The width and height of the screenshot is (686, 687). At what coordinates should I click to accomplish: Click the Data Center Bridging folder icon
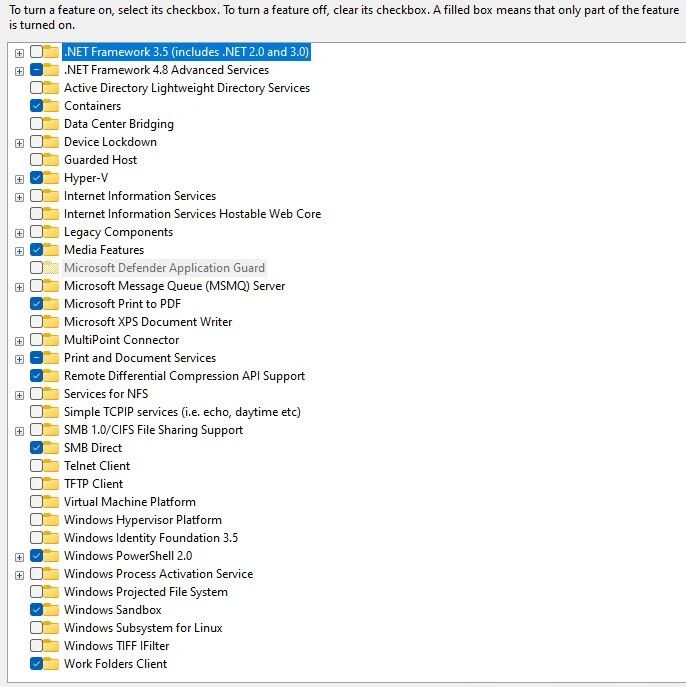click(51, 124)
